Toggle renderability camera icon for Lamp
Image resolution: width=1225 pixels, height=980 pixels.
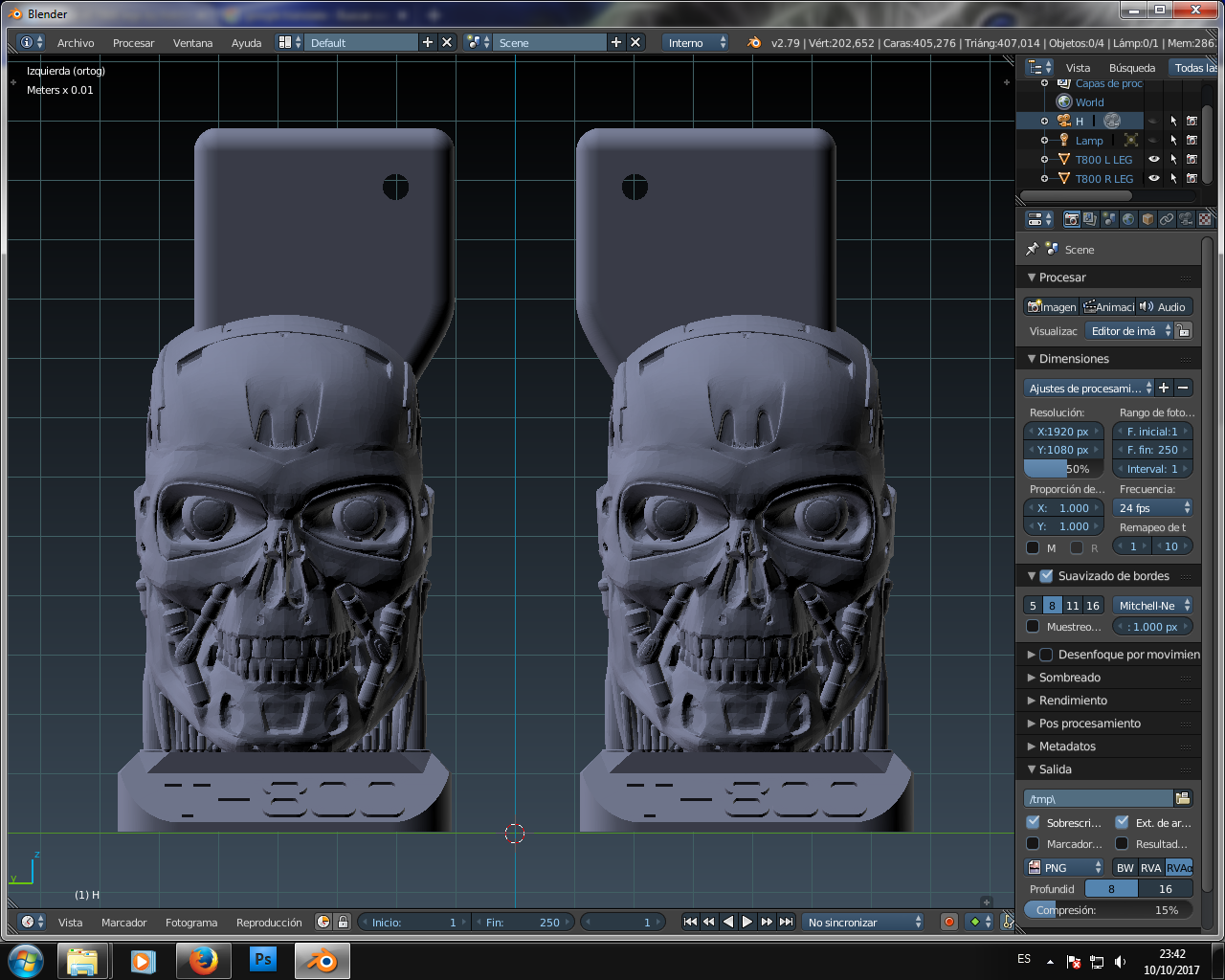coord(1192,140)
